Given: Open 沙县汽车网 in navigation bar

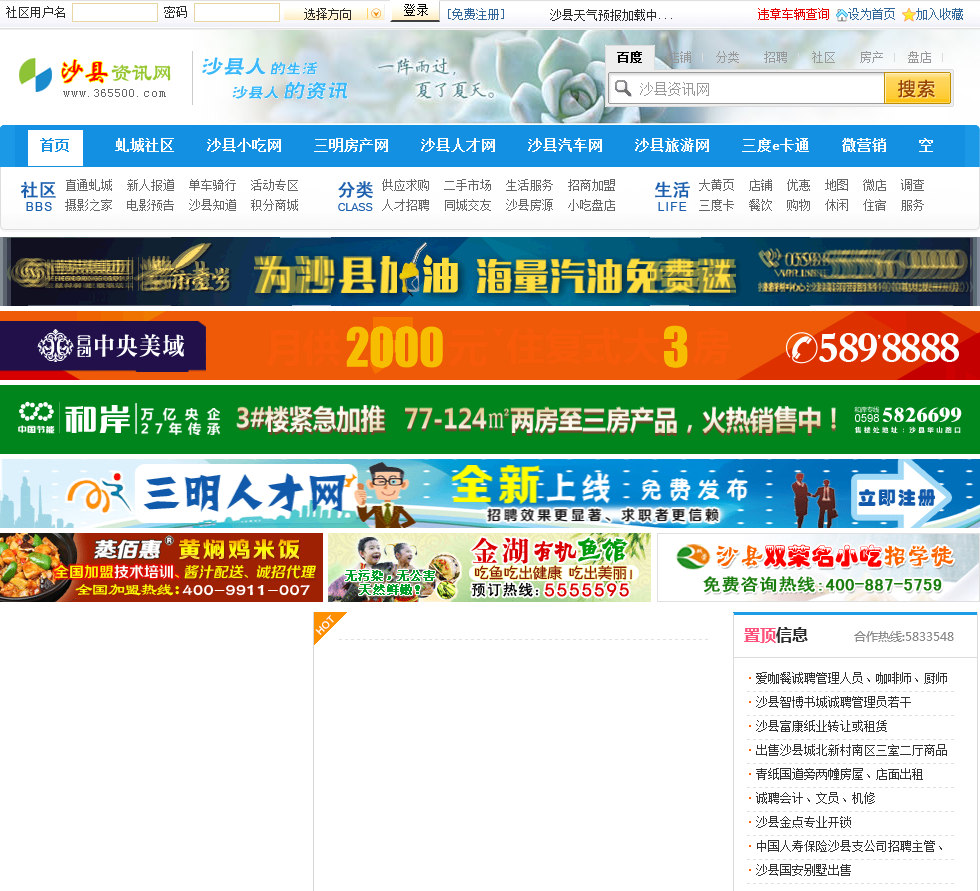Looking at the screenshot, I should point(565,146).
